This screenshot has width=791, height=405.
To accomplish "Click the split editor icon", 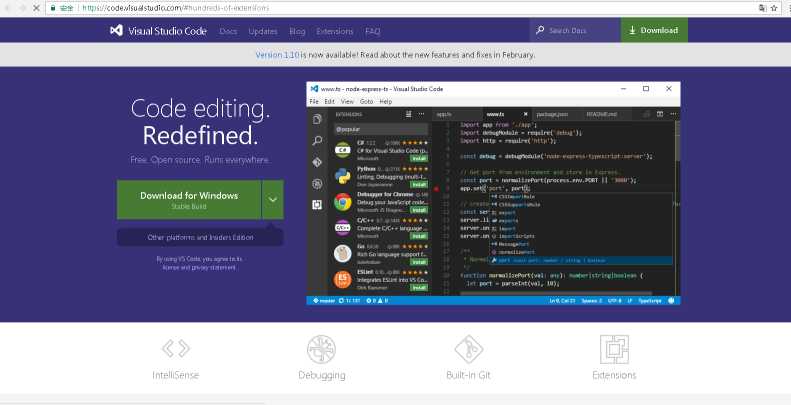I will [x=659, y=114].
